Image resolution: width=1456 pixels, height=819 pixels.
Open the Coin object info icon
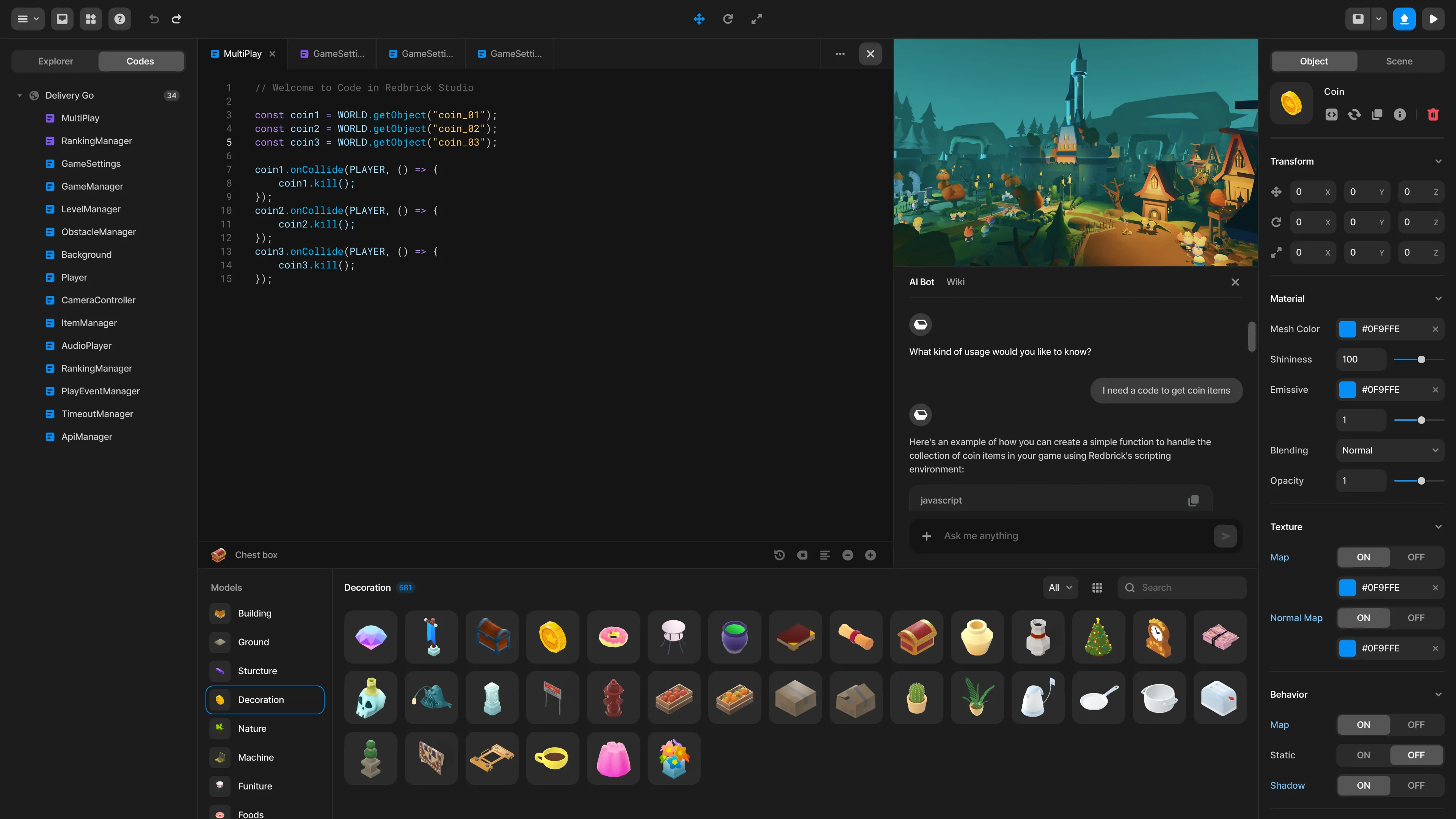click(x=1400, y=115)
